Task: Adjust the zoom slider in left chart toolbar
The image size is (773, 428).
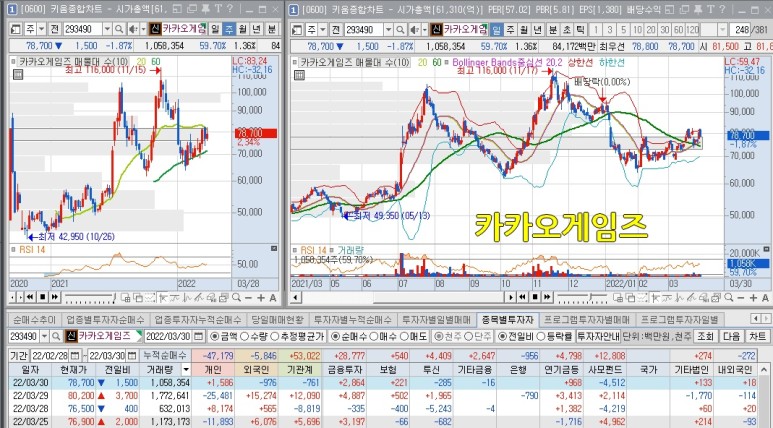Action: [89, 297]
